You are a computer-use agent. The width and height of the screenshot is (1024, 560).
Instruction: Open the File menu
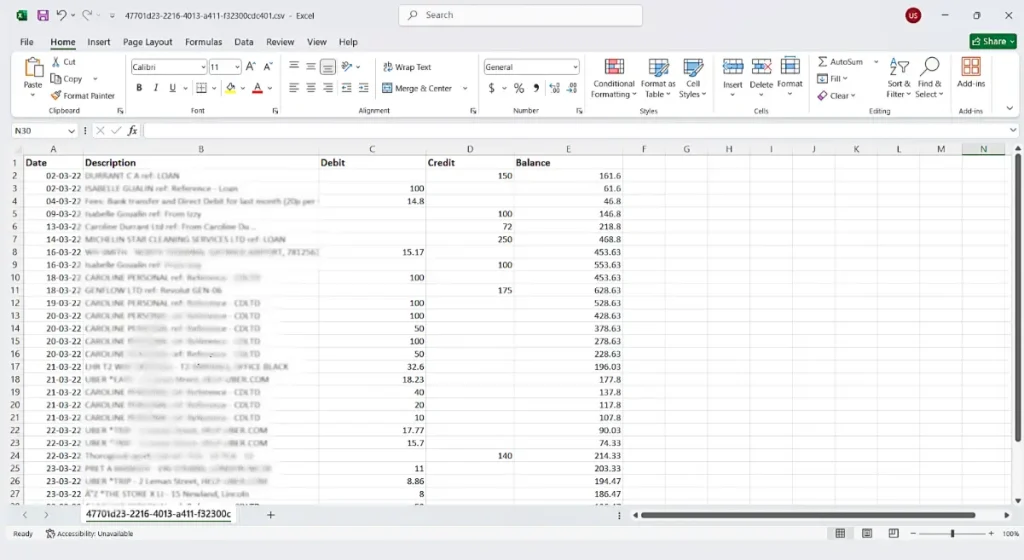(x=27, y=42)
